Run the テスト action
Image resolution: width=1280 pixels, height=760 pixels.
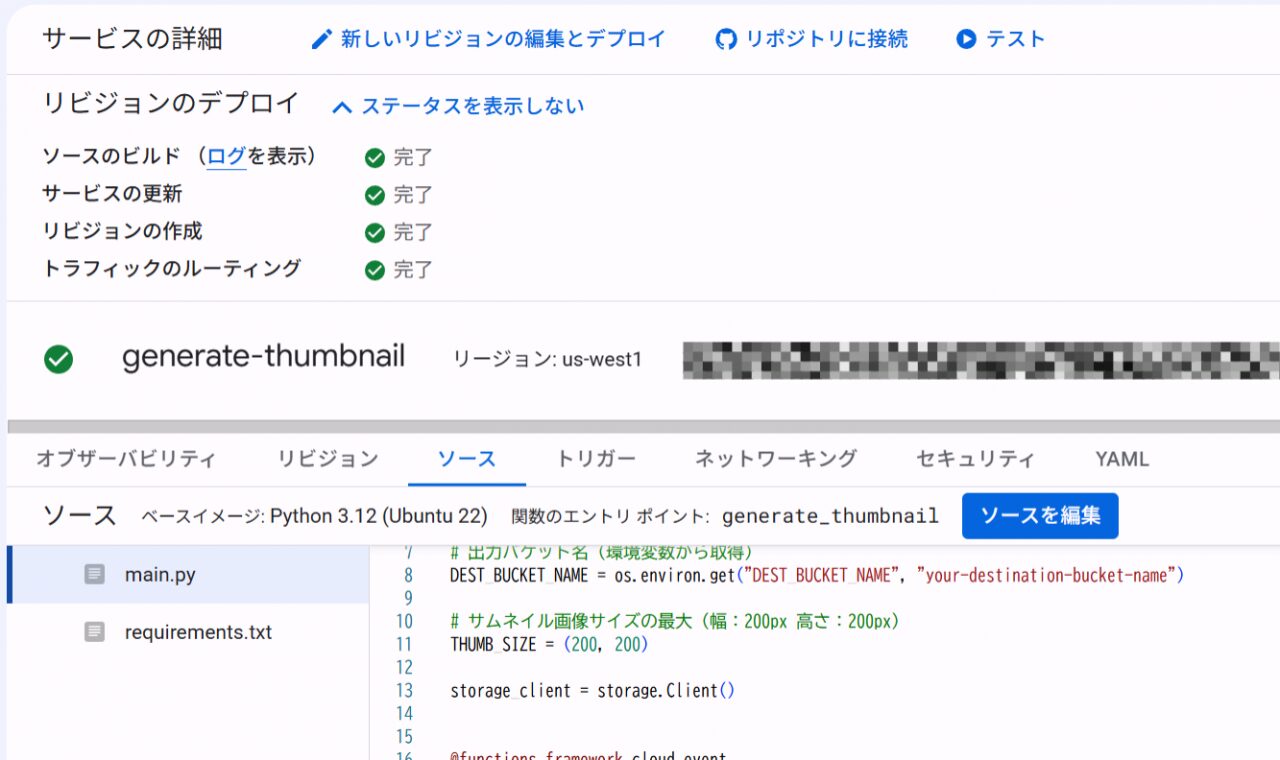click(1000, 39)
